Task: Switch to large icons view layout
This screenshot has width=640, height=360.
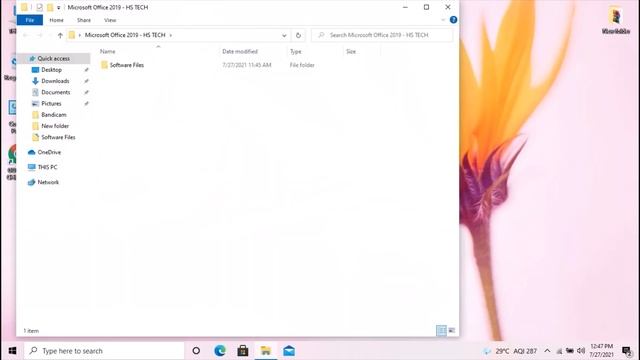Action: [x=451, y=330]
